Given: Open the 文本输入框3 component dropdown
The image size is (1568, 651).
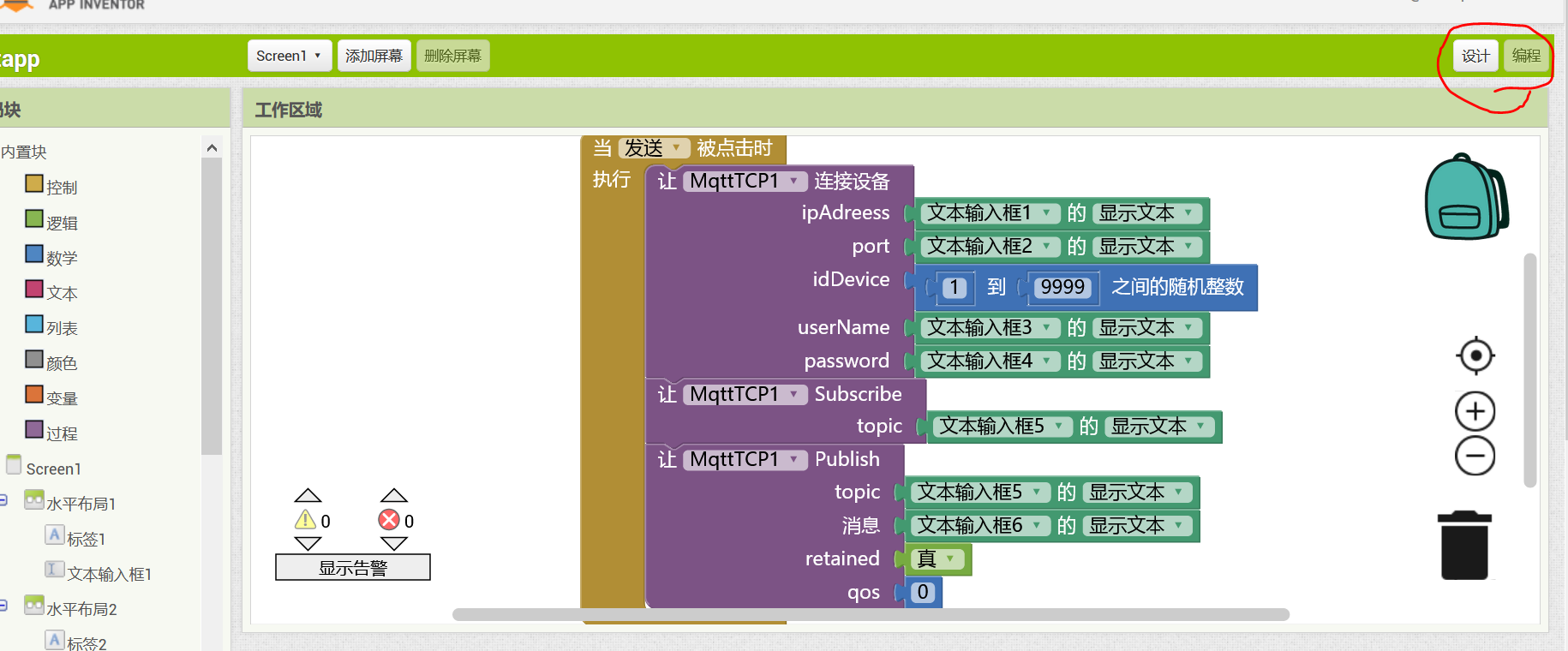Looking at the screenshot, I should (990, 327).
